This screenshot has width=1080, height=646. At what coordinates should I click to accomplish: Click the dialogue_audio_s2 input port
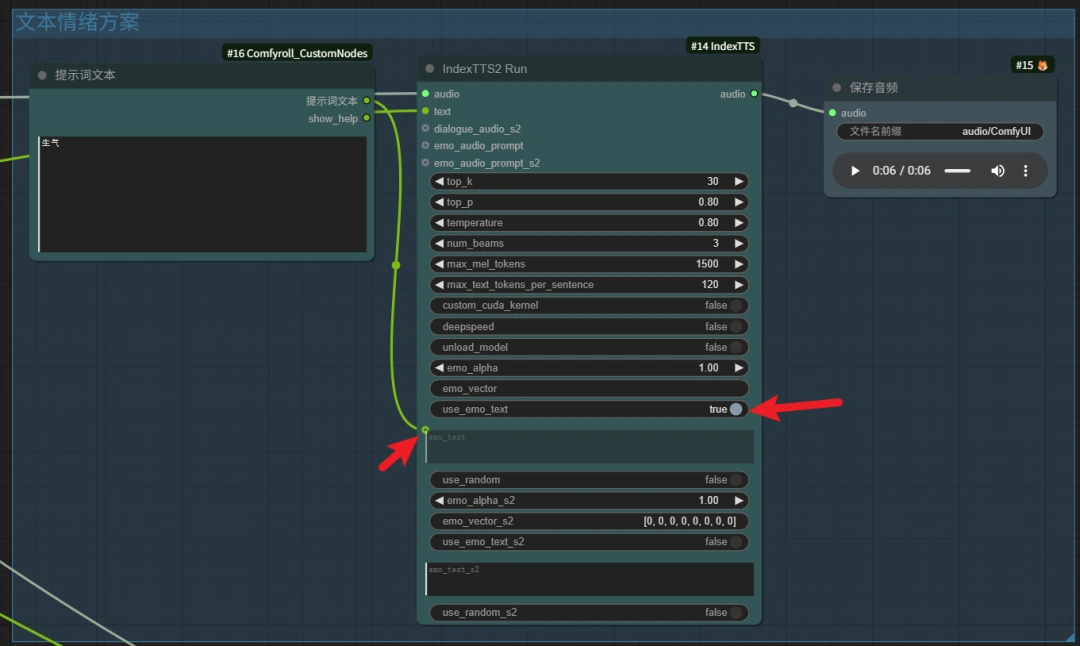[426, 129]
